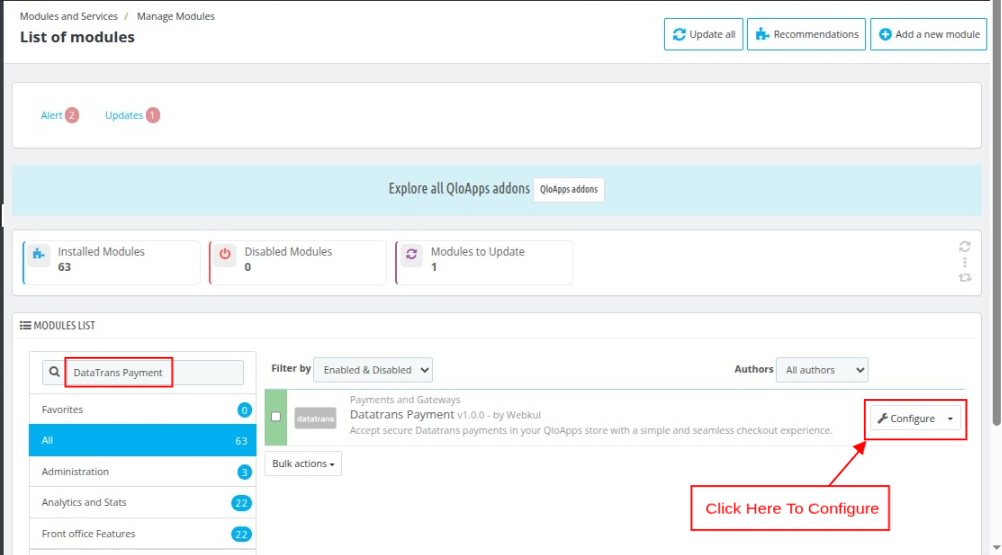Image resolution: width=1002 pixels, height=555 pixels.
Task: Select the Administration category
Action: point(143,471)
